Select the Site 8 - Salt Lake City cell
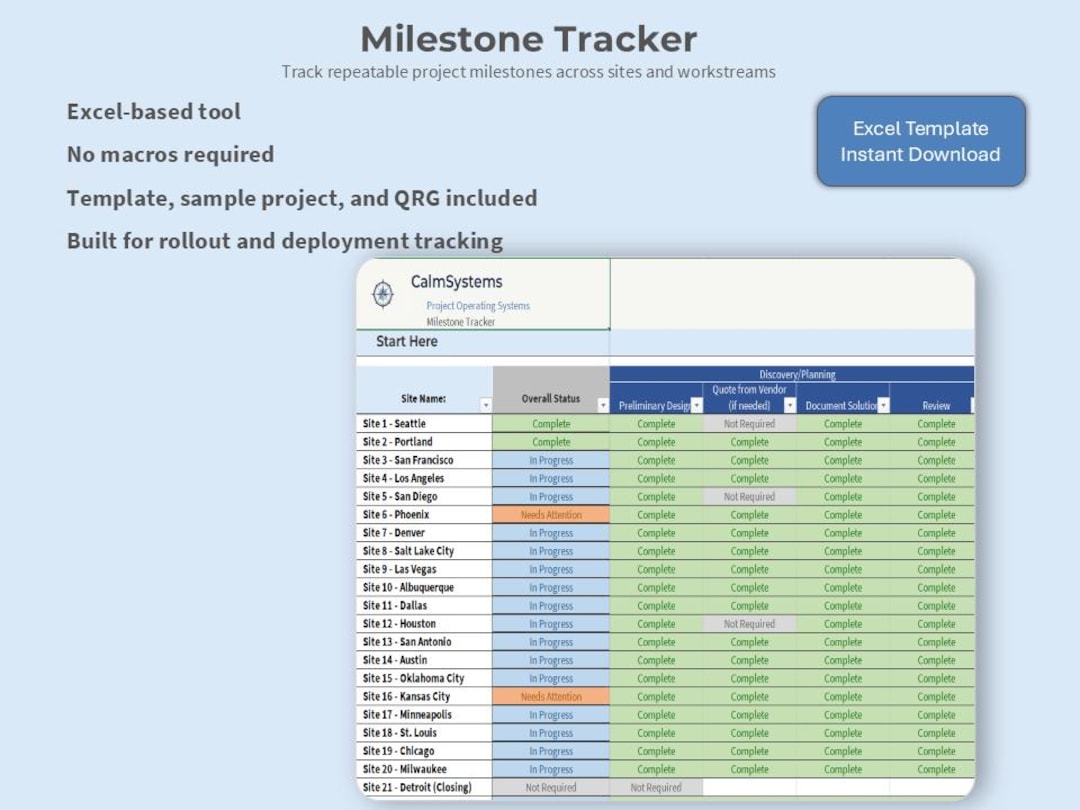 click(x=424, y=551)
